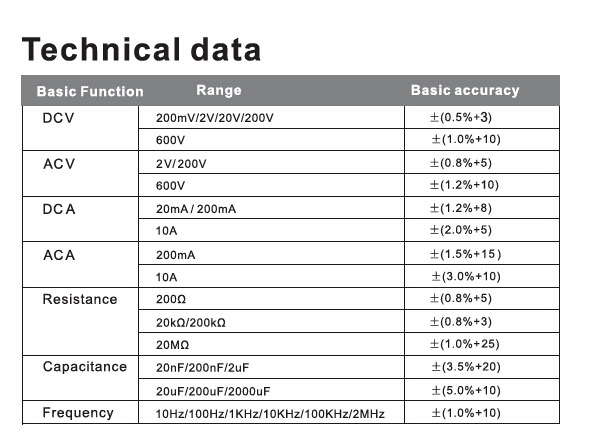Select the ±(1.2%+10) accuracy cell

pos(482,186)
